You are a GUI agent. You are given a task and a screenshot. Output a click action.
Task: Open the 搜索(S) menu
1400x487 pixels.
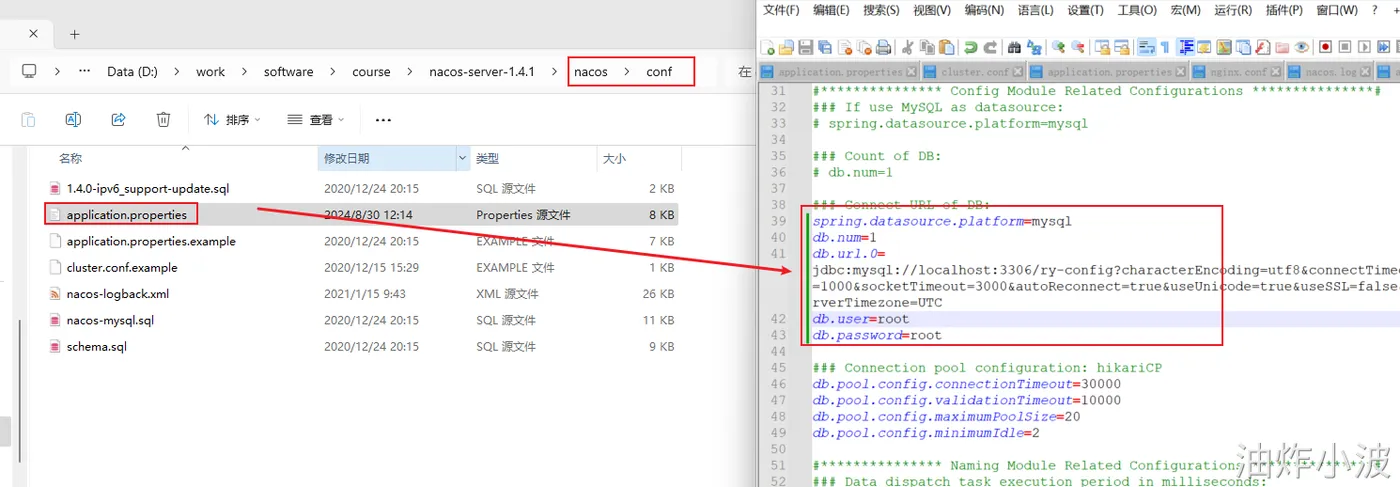[881, 10]
